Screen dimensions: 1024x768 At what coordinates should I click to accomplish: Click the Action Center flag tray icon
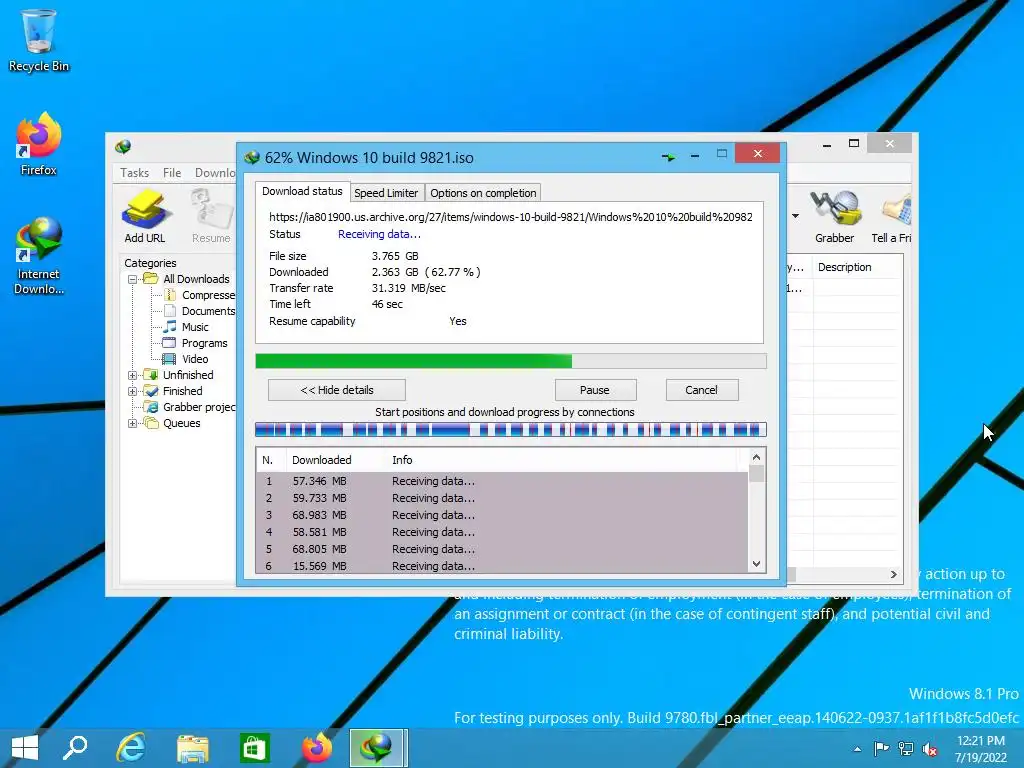click(x=881, y=748)
